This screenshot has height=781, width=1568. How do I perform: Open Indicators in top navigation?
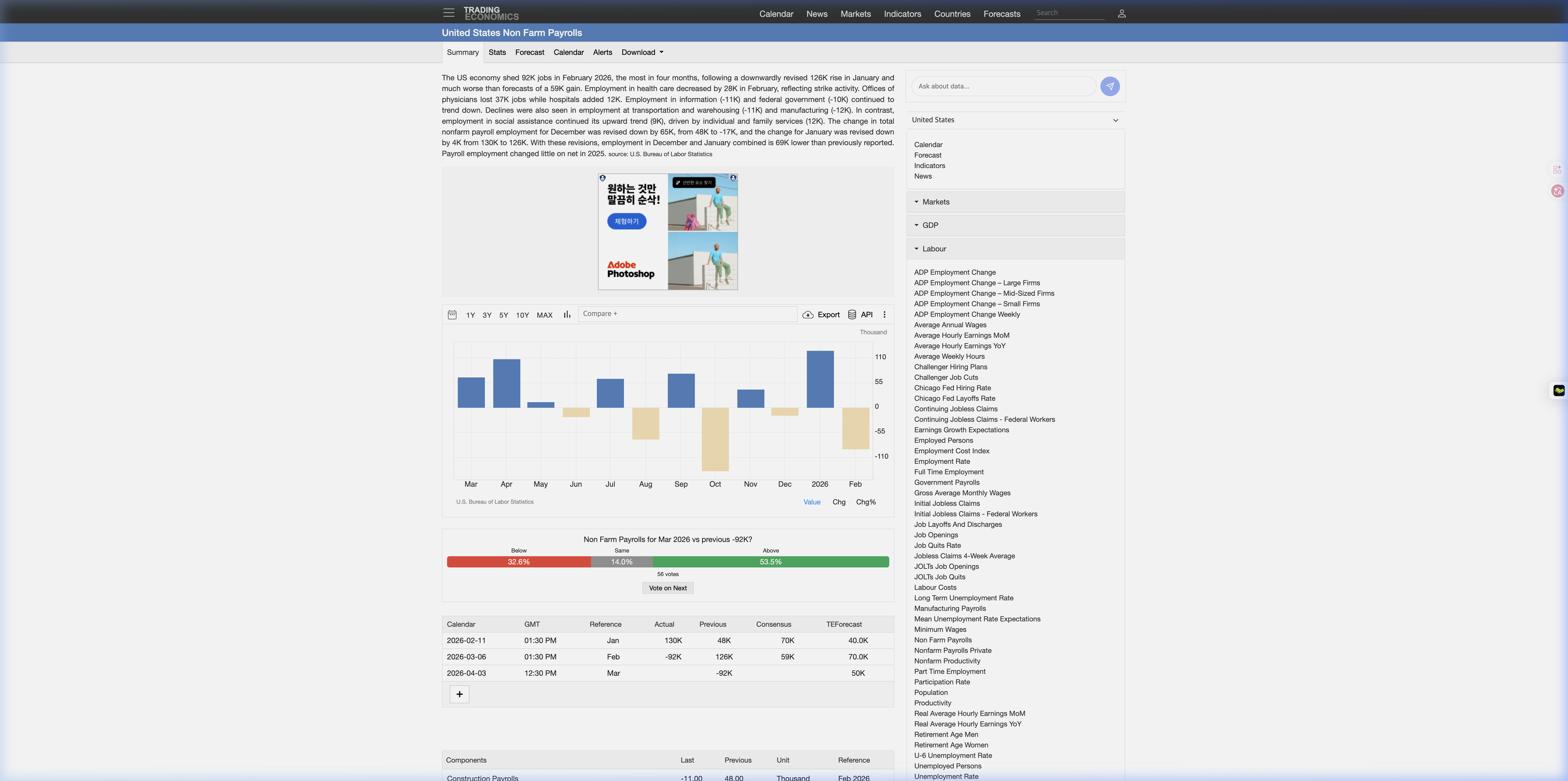pyautogui.click(x=902, y=14)
